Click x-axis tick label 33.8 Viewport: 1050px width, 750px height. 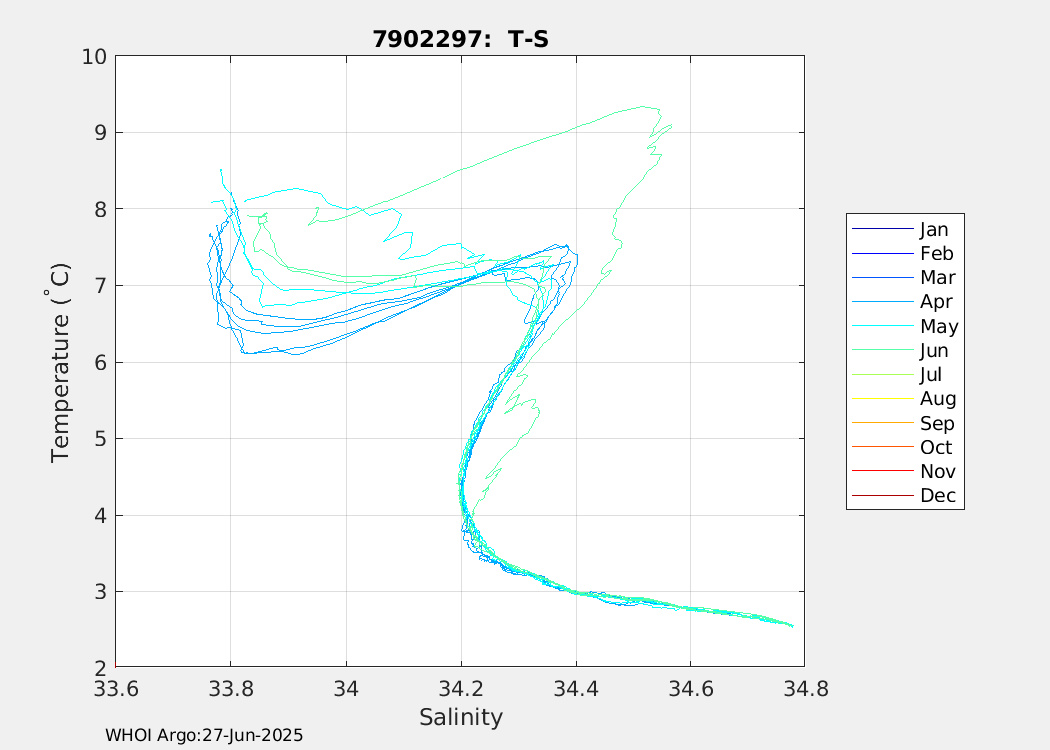click(231, 688)
